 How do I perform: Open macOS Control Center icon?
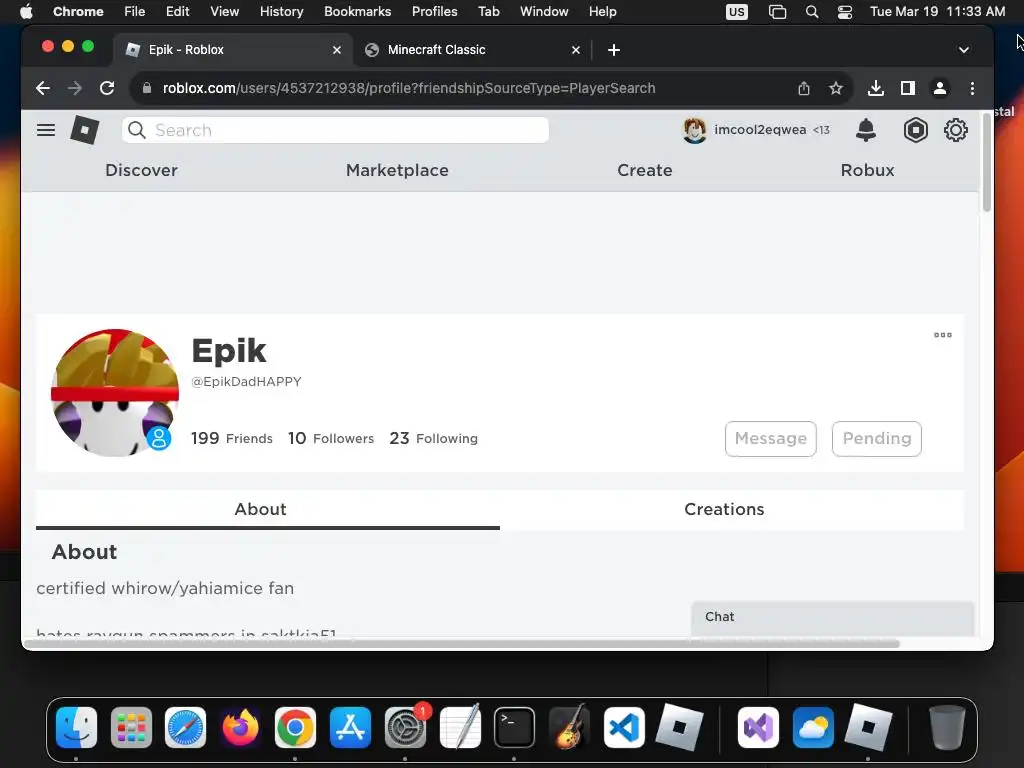click(844, 12)
